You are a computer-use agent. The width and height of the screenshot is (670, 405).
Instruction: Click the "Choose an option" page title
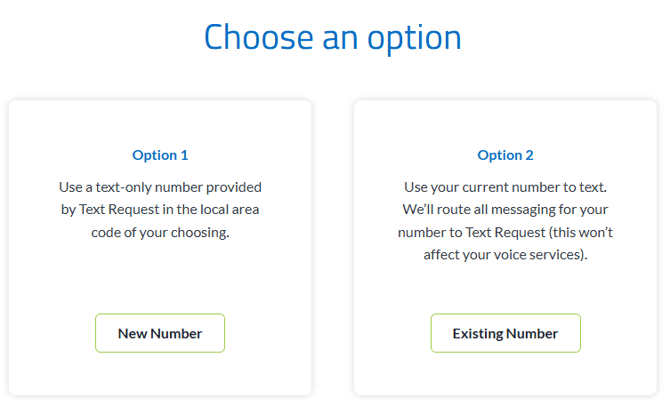pyautogui.click(x=333, y=37)
